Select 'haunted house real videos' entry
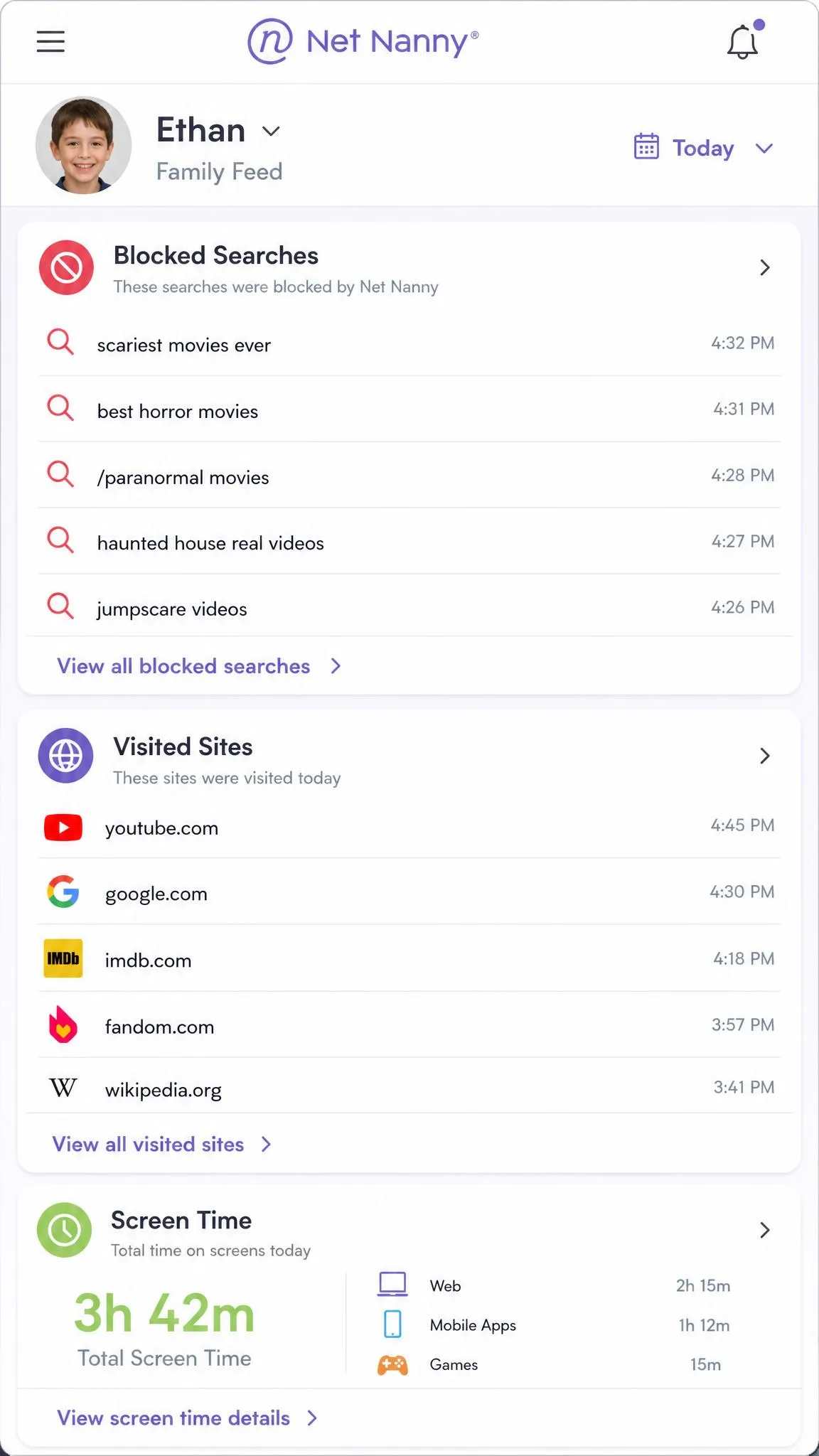Screen dimensions: 819x1456 pyautogui.click(x=409, y=542)
